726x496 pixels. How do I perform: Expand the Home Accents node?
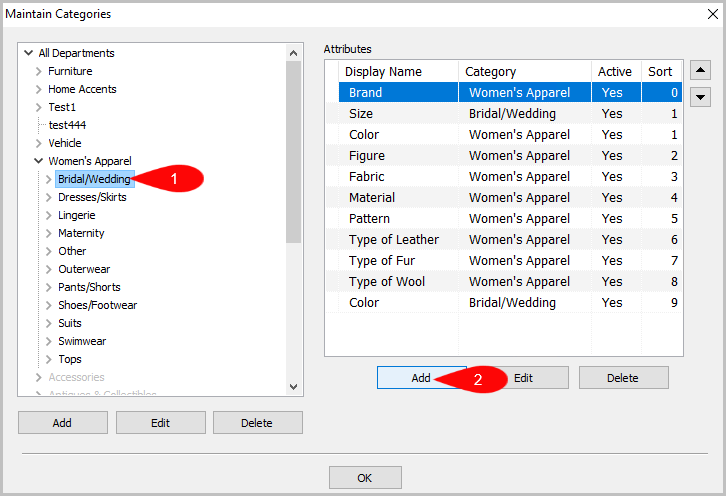[38, 89]
